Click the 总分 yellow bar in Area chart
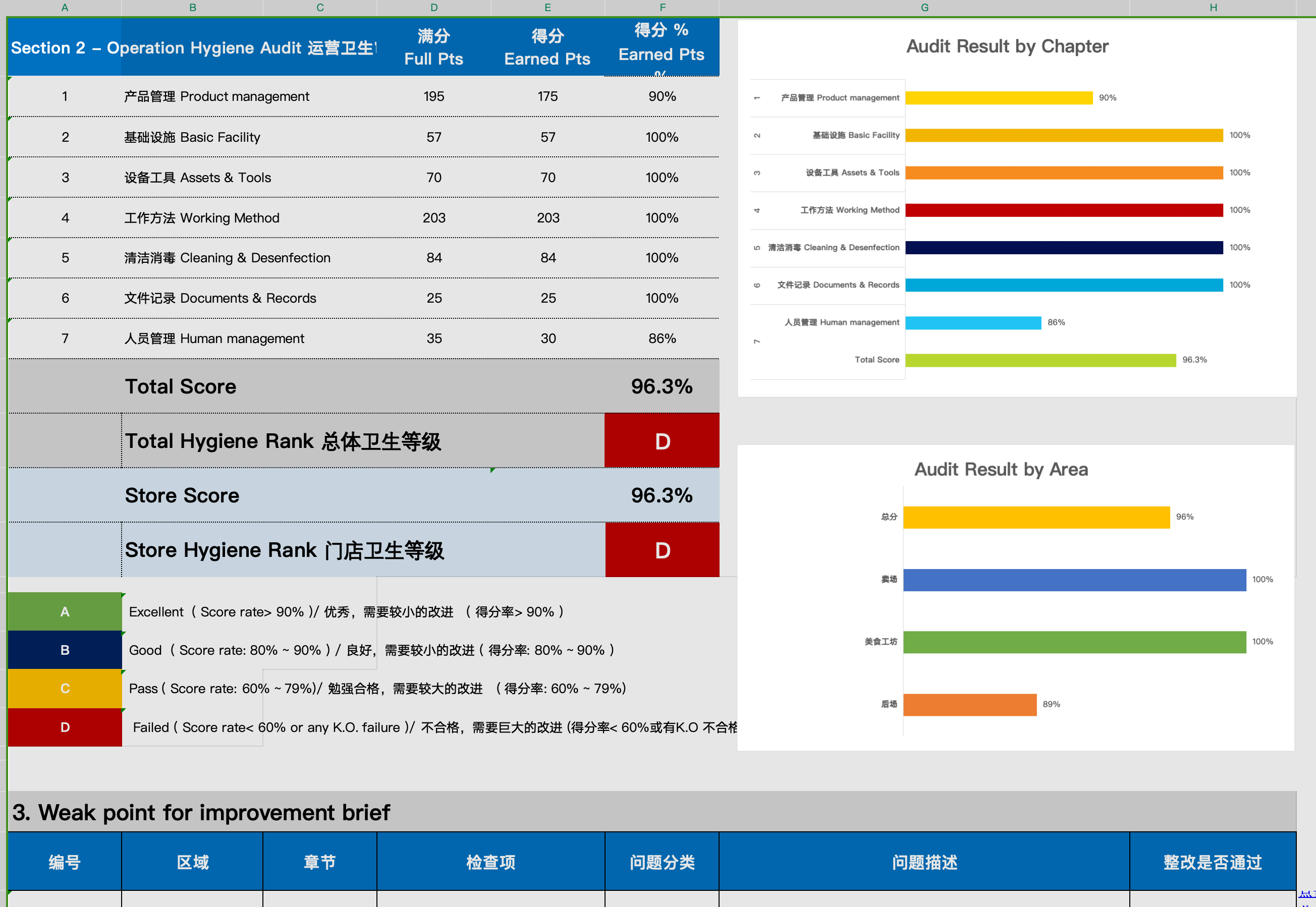Screen dimensions: 1316x907 point(1036,517)
